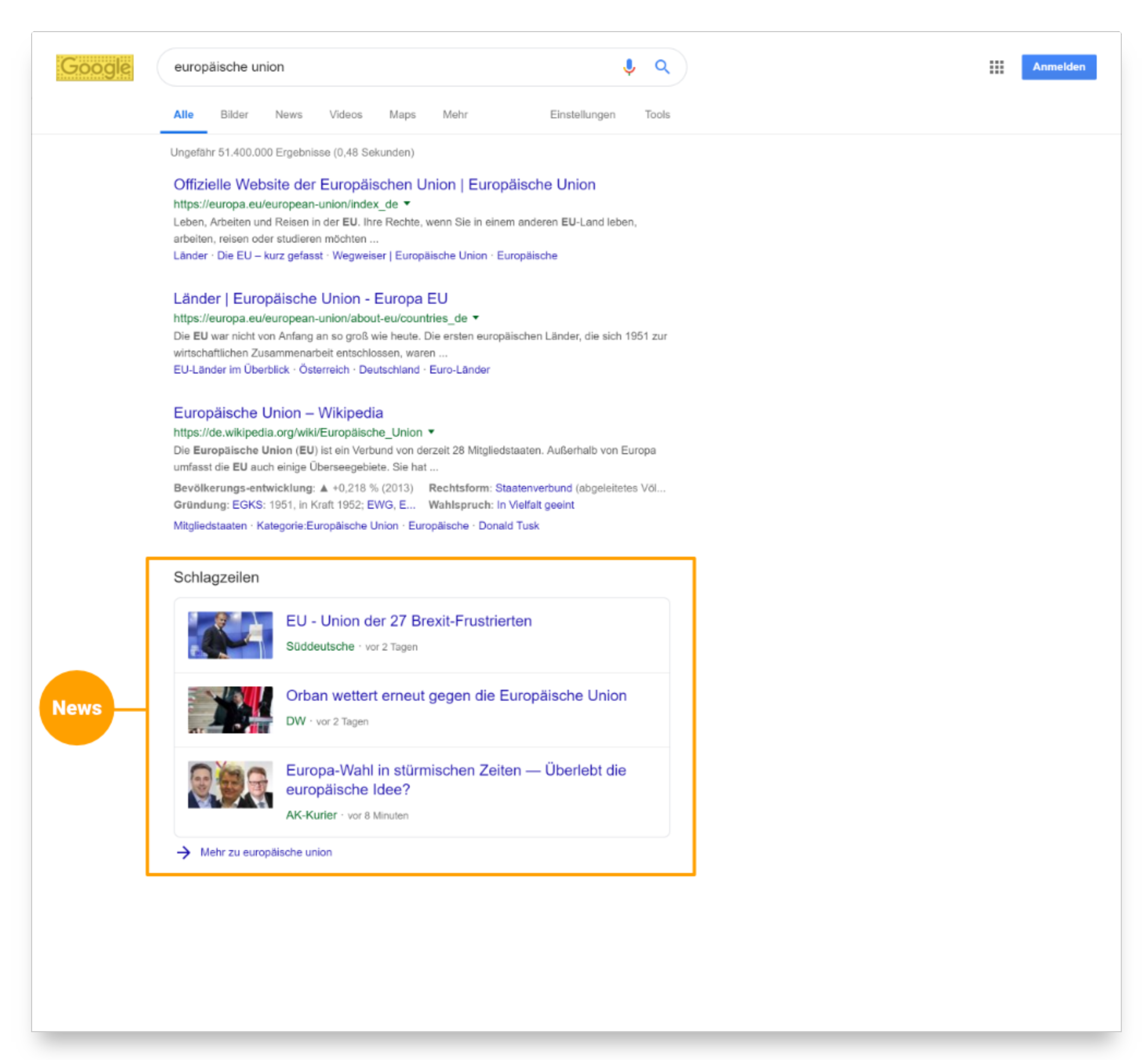Open Einstellungen settings menu
The width and height of the screenshot is (1148, 1060).
tap(582, 115)
